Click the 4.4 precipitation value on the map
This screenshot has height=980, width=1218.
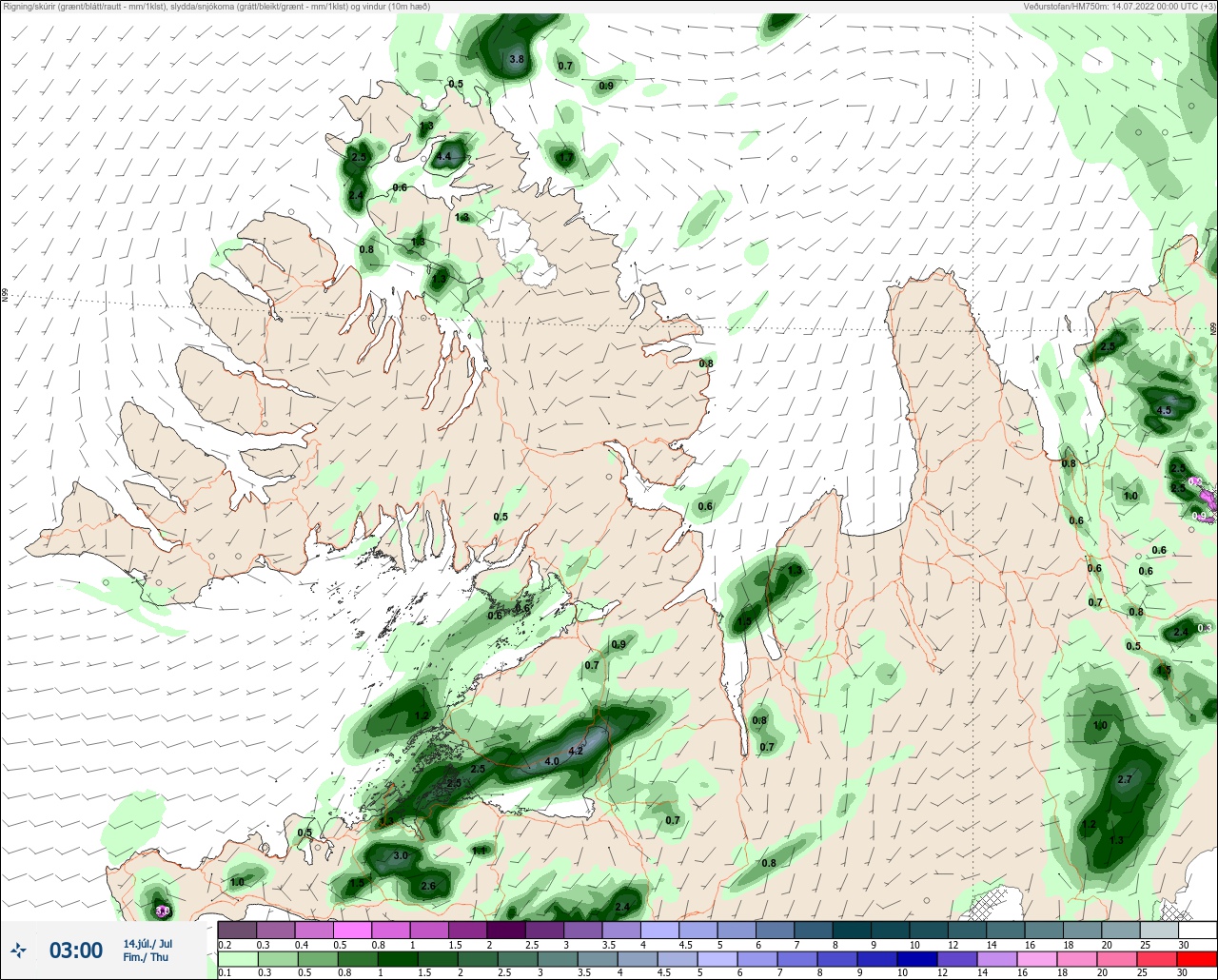coord(444,157)
